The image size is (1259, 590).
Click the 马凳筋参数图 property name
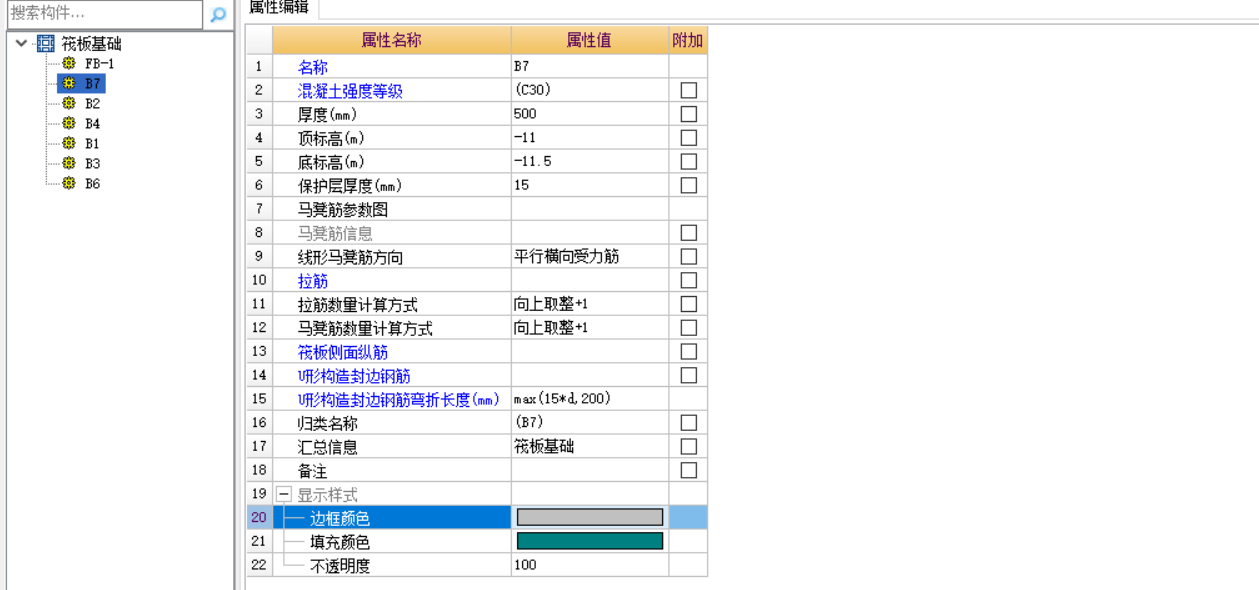pos(343,210)
